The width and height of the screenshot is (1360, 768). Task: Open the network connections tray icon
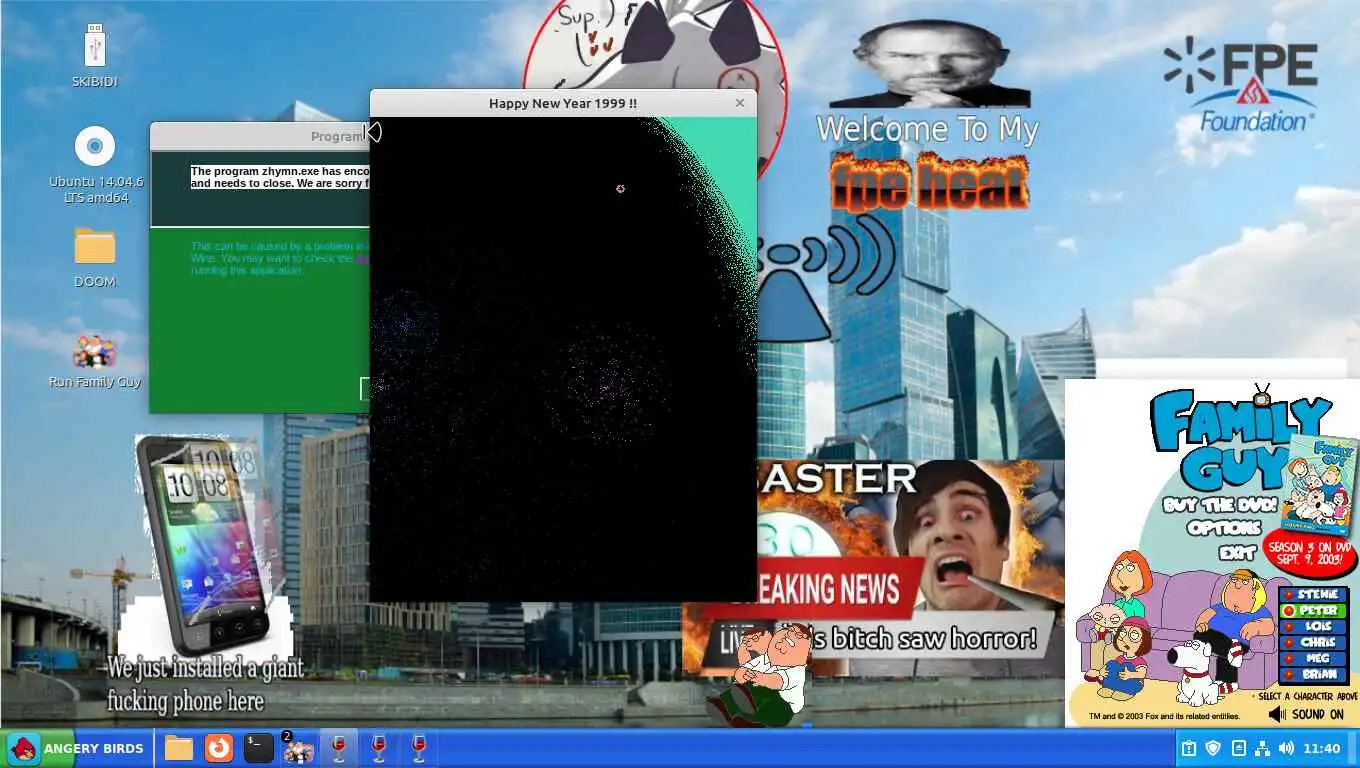(x=1262, y=748)
